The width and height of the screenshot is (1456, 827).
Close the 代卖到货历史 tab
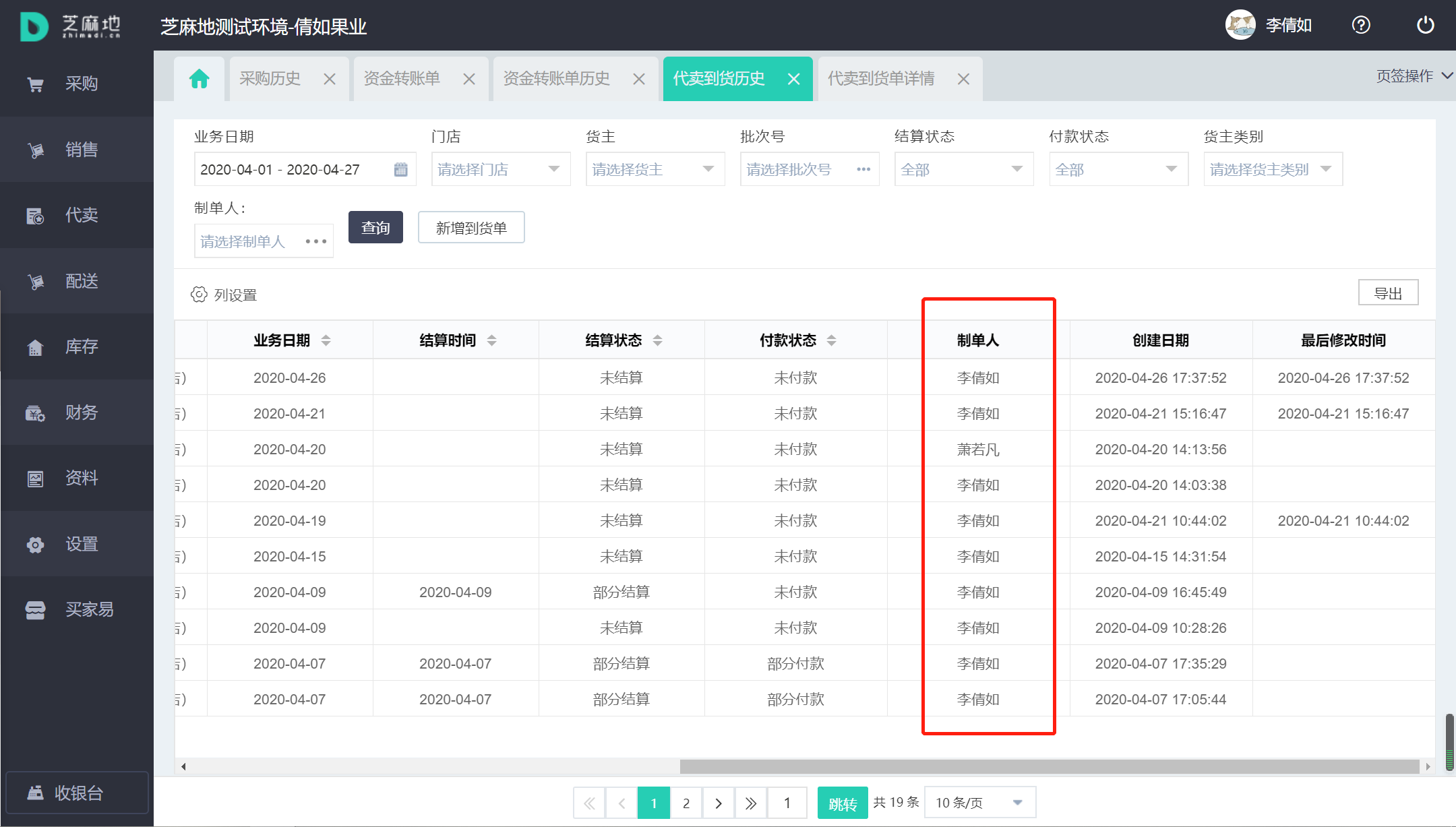pyautogui.click(x=794, y=79)
